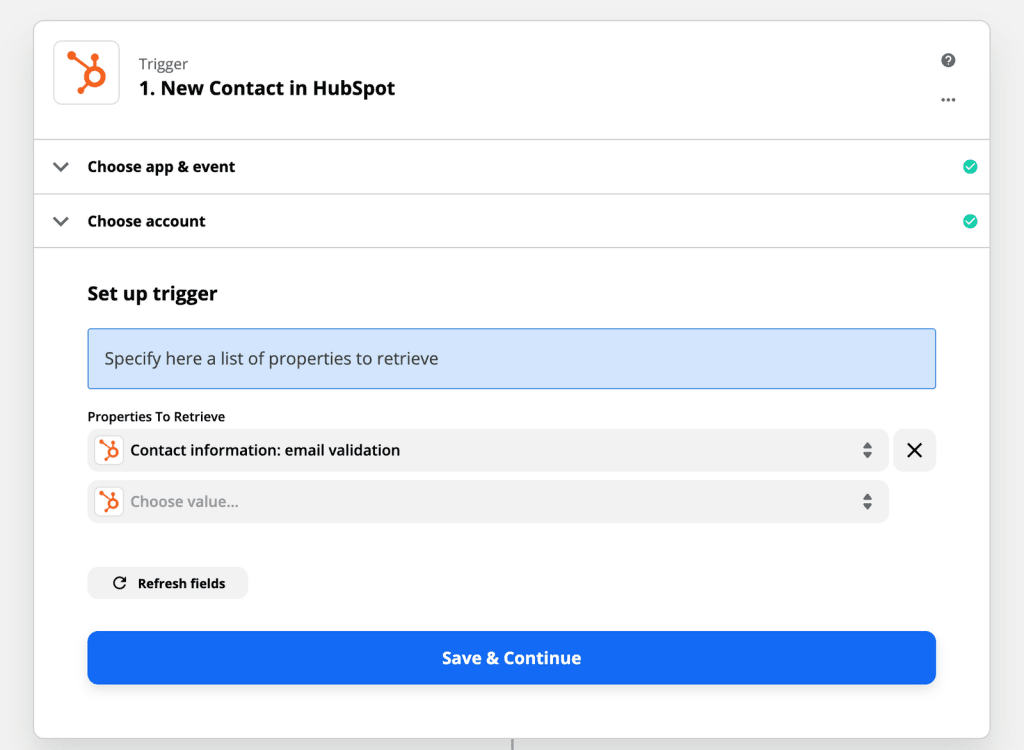Viewport: 1024px width, 750px height.
Task: Click the Choose account heading
Action: (x=146, y=221)
